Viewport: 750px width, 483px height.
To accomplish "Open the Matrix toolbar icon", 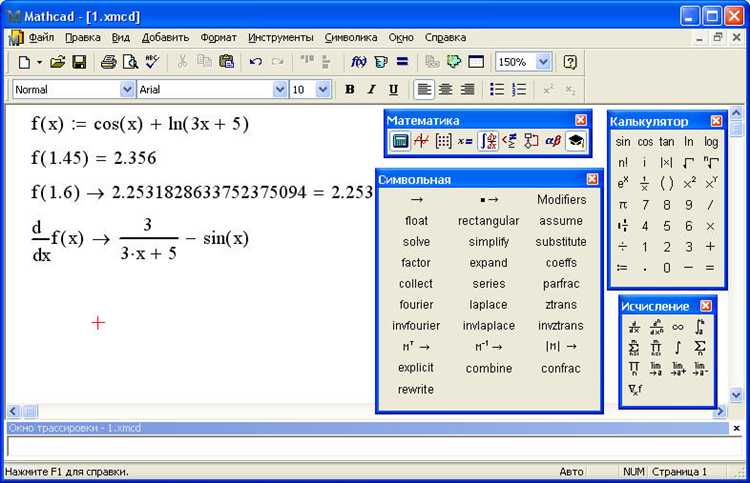I will (x=443, y=141).
